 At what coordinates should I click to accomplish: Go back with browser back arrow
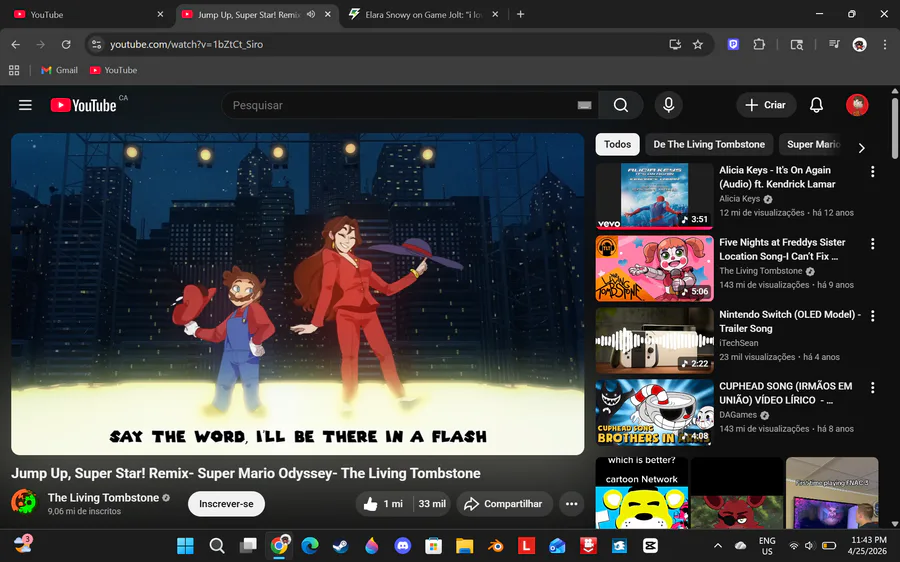[15, 44]
